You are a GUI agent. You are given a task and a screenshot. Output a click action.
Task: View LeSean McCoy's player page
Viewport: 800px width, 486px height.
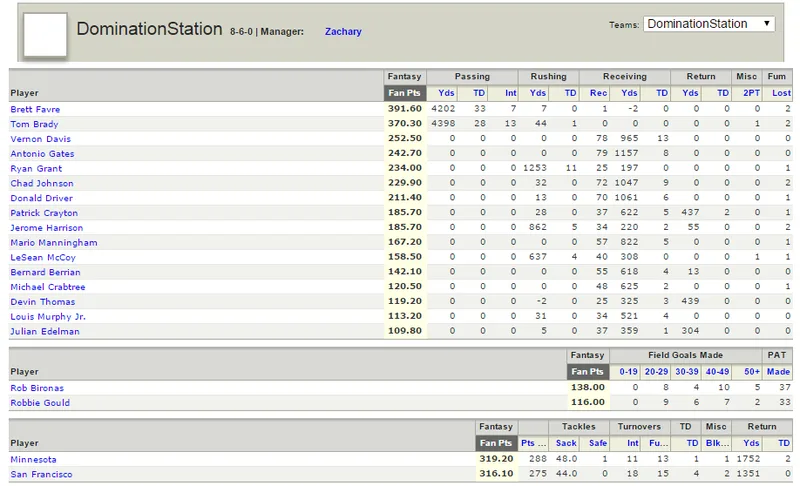[x=43, y=258]
